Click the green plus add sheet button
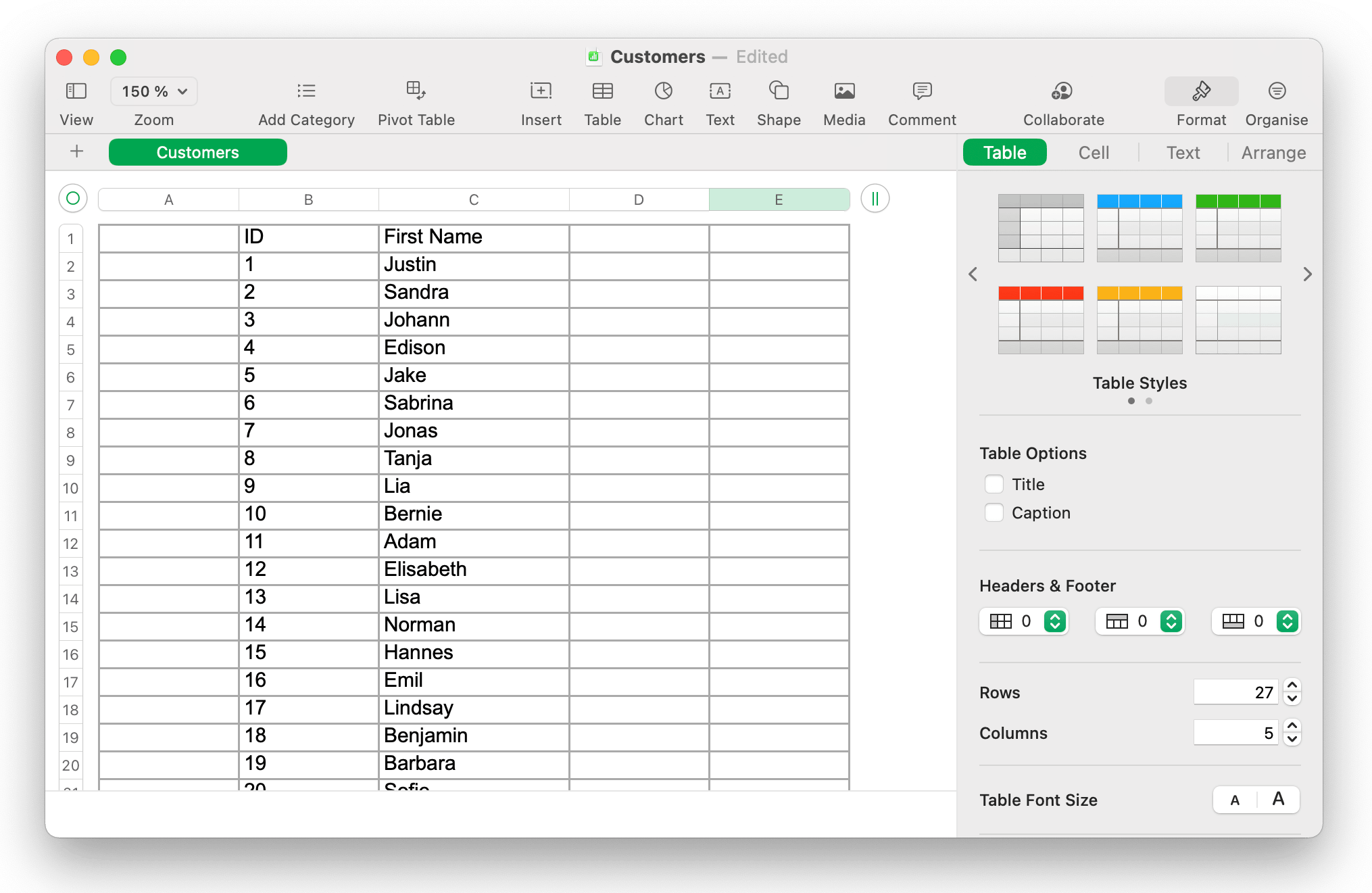Viewport: 1372px width, 893px height. (x=77, y=152)
